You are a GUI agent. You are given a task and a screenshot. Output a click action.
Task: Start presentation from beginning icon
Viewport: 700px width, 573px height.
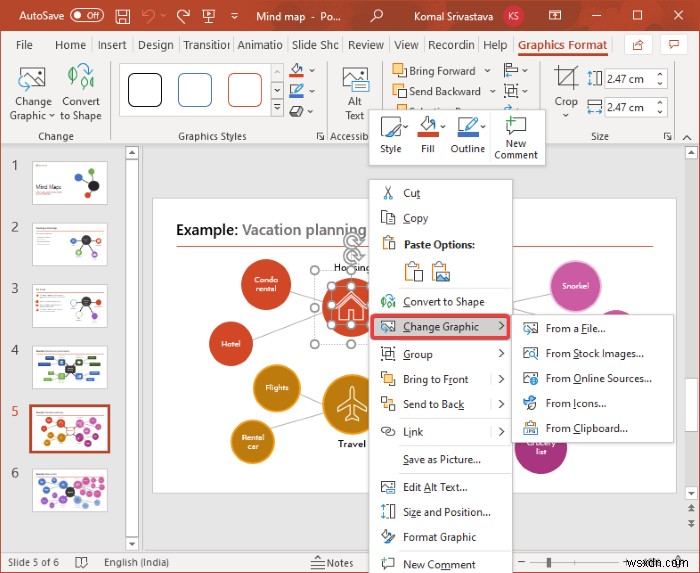(x=208, y=17)
